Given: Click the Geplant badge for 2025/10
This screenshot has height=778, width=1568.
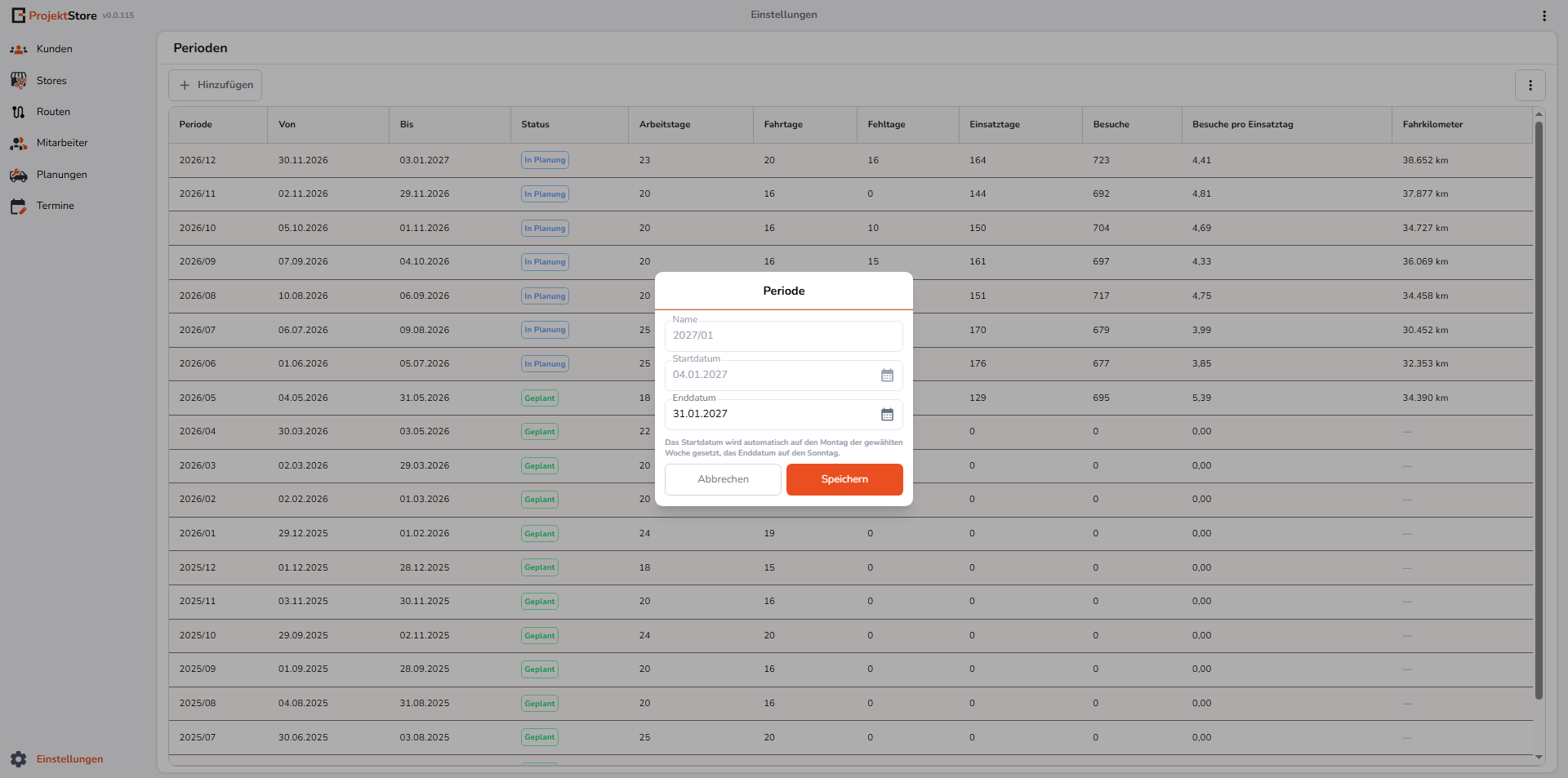Looking at the screenshot, I should [540, 636].
